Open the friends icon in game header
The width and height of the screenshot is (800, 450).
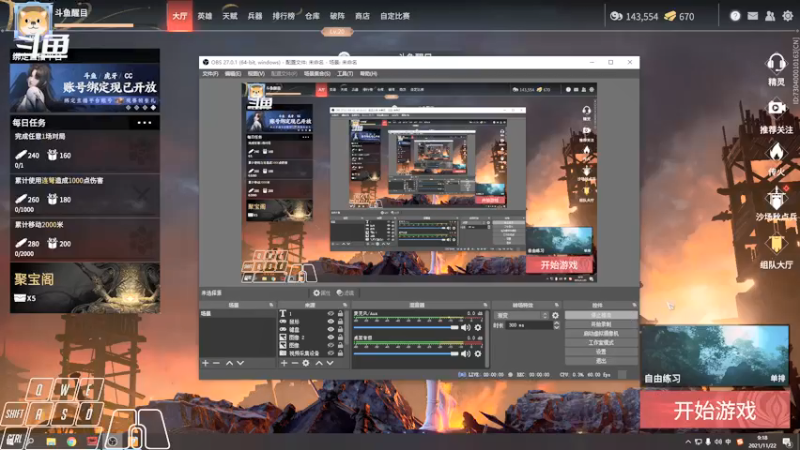click(770, 16)
